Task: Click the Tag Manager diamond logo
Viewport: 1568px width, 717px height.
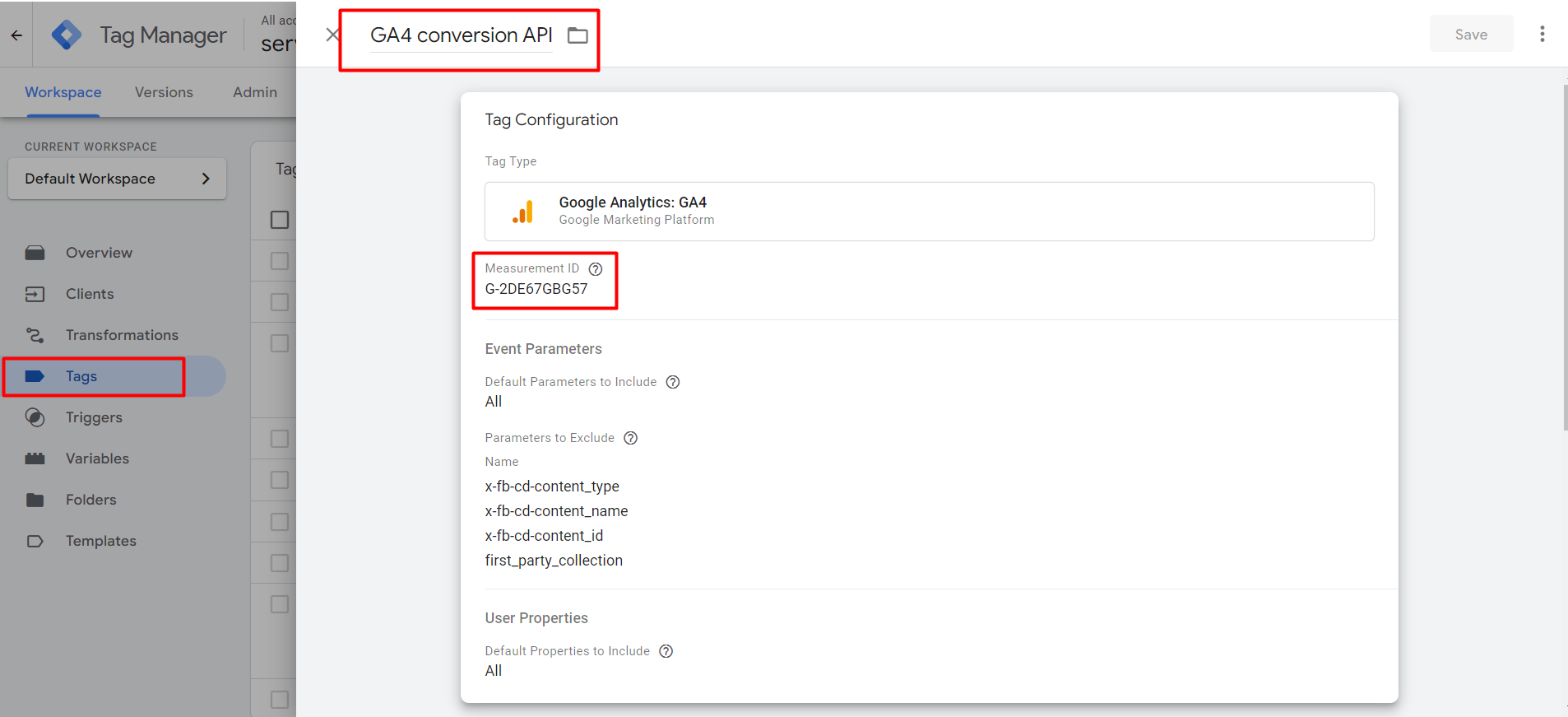Action: [x=67, y=35]
